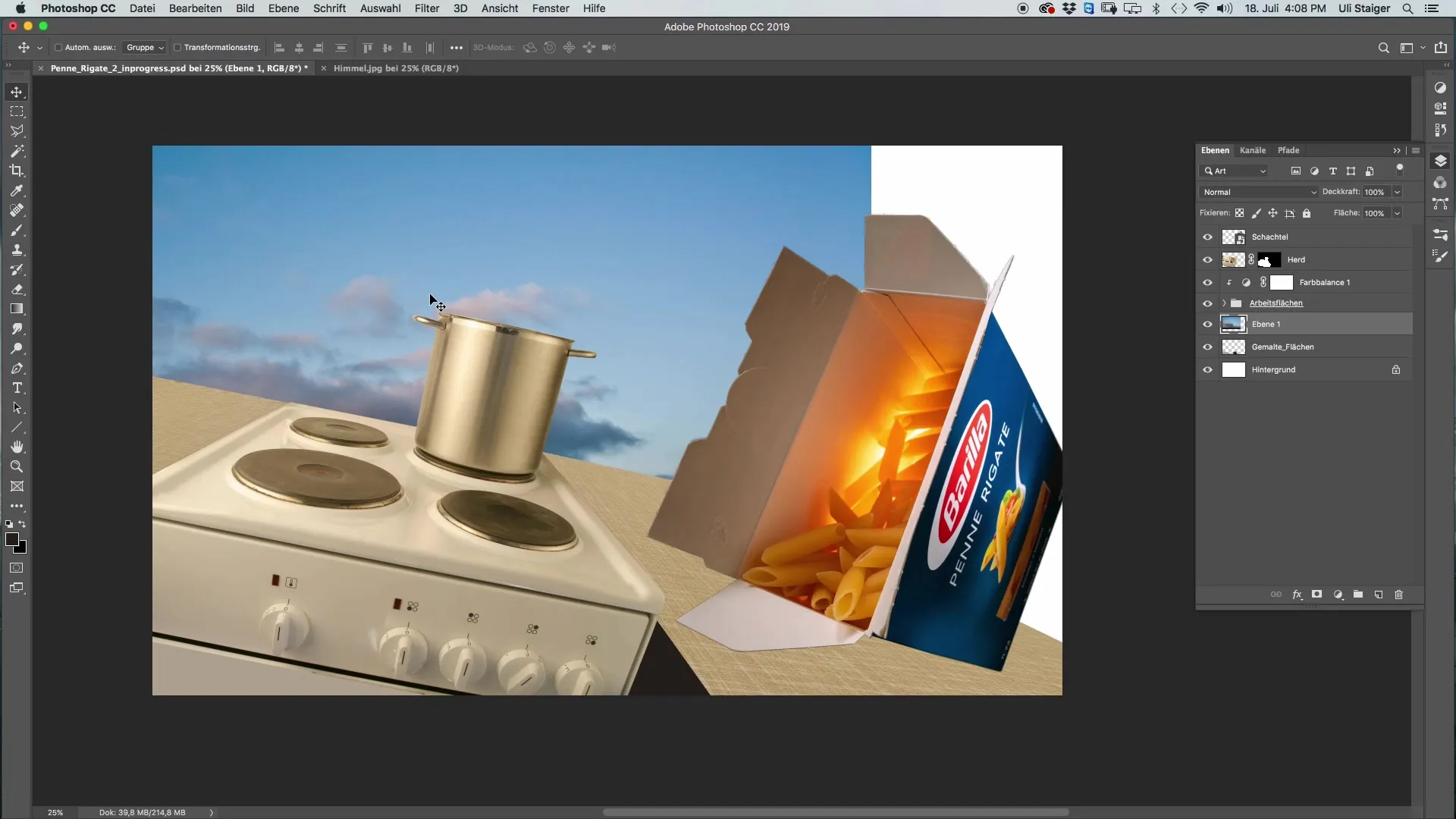Image resolution: width=1456 pixels, height=819 pixels.
Task: Expand the Arbeitsflächen group
Action: click(1223, 303)
